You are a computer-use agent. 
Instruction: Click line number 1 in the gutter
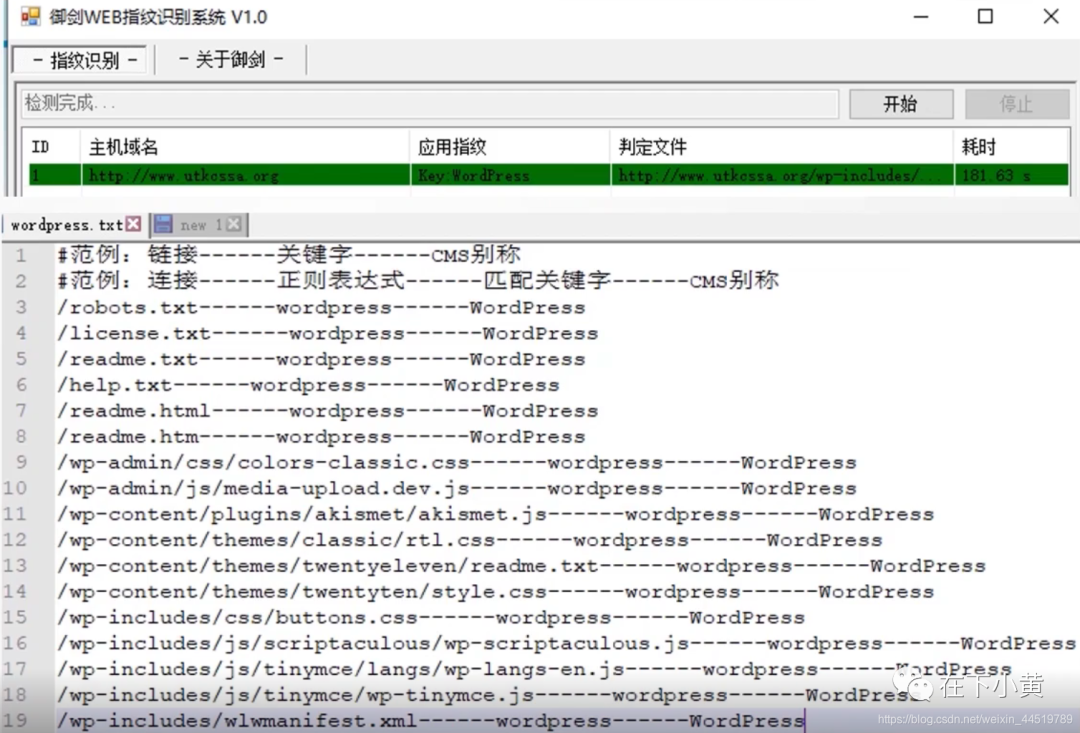tap(21, 256)
